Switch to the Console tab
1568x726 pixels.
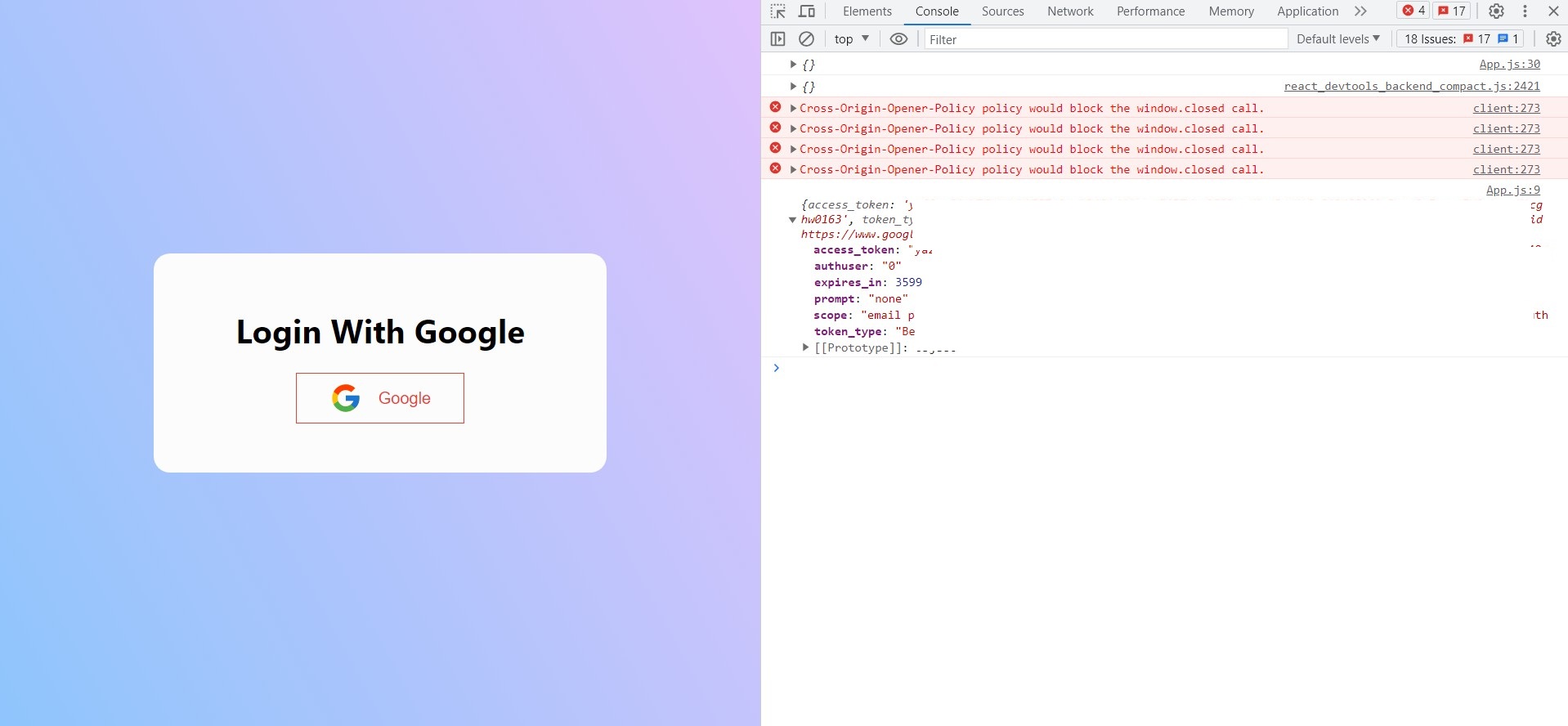click(x=937, y=11)
